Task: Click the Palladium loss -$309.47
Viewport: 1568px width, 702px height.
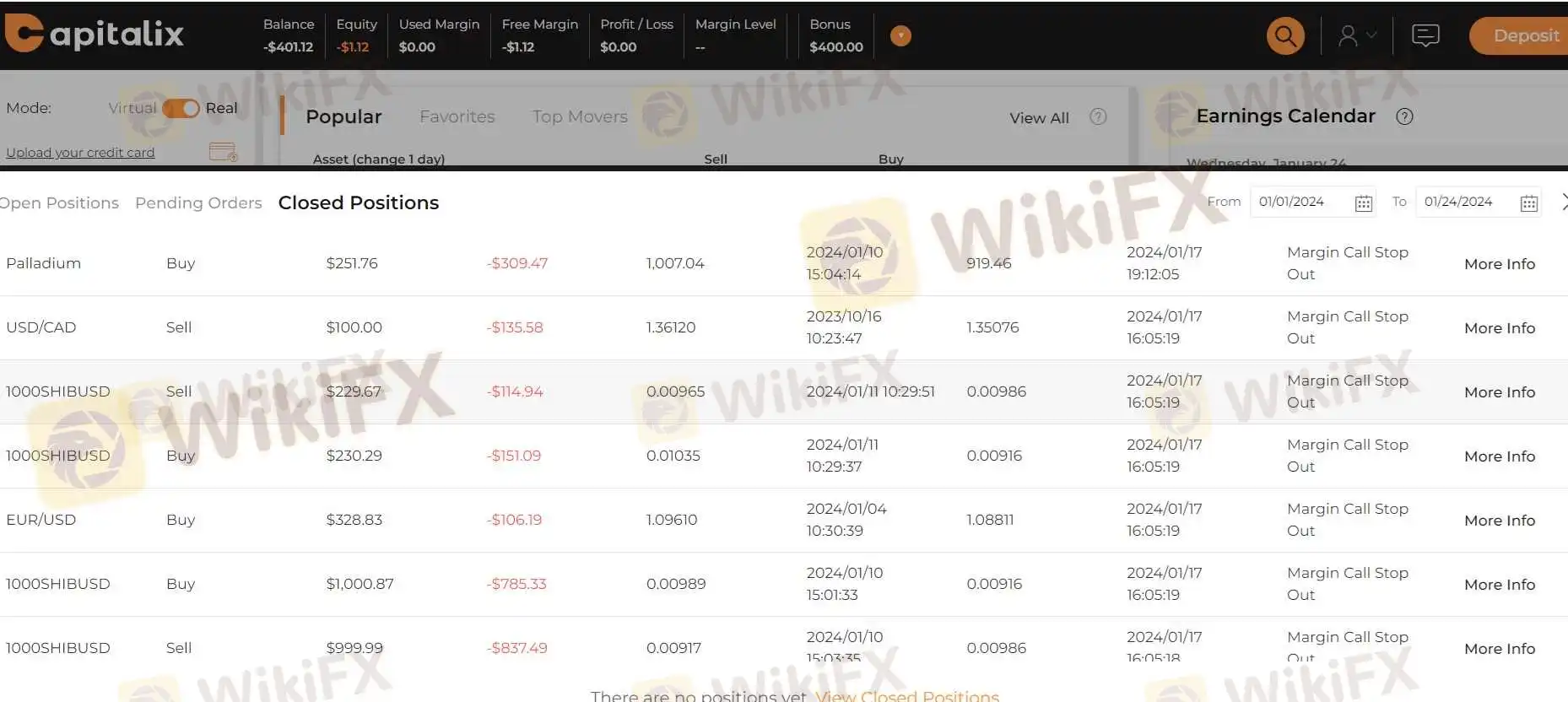Action: tap(516, 263)
